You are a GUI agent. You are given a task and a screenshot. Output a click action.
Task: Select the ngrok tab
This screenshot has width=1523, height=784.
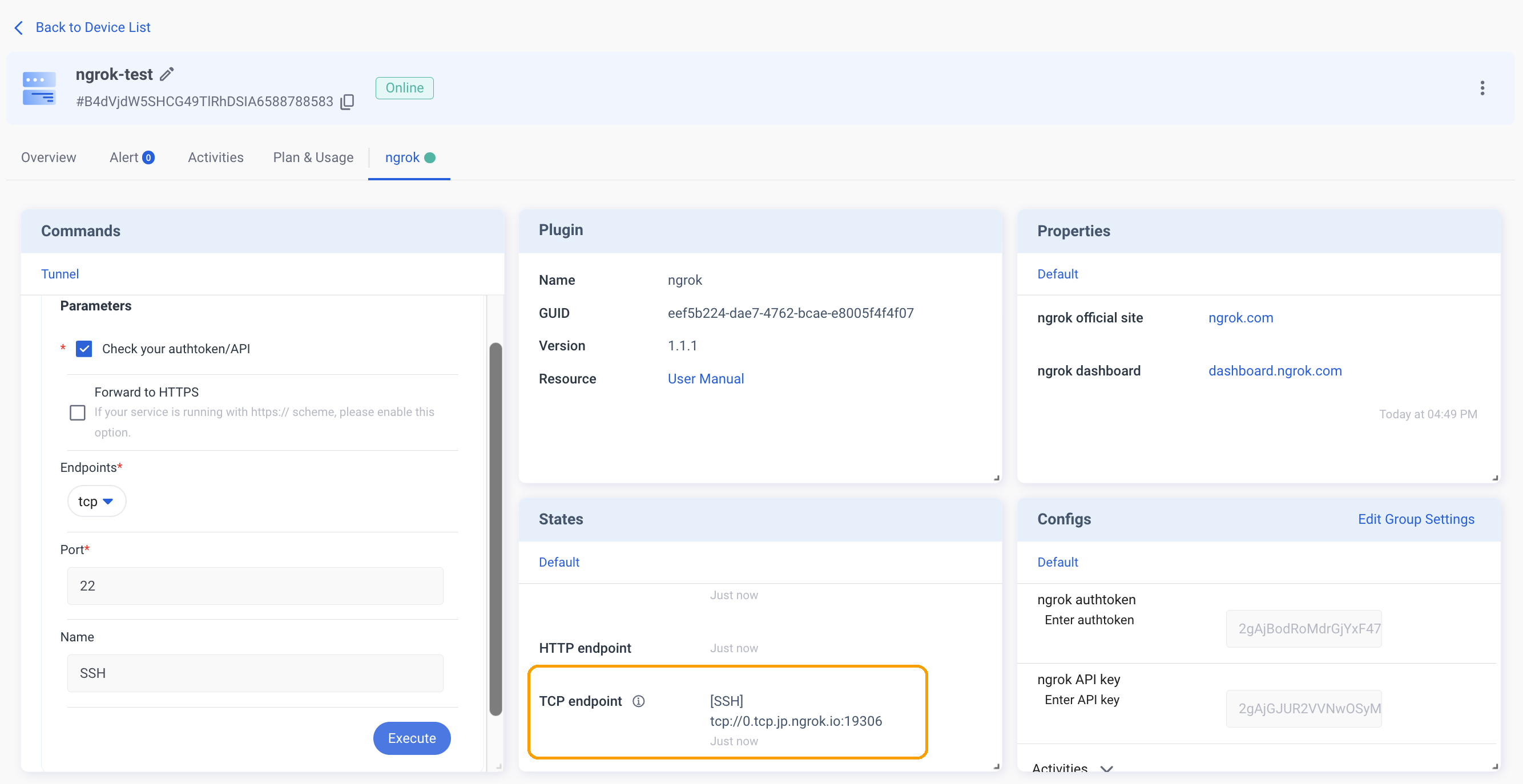click(x=409, y=157)
